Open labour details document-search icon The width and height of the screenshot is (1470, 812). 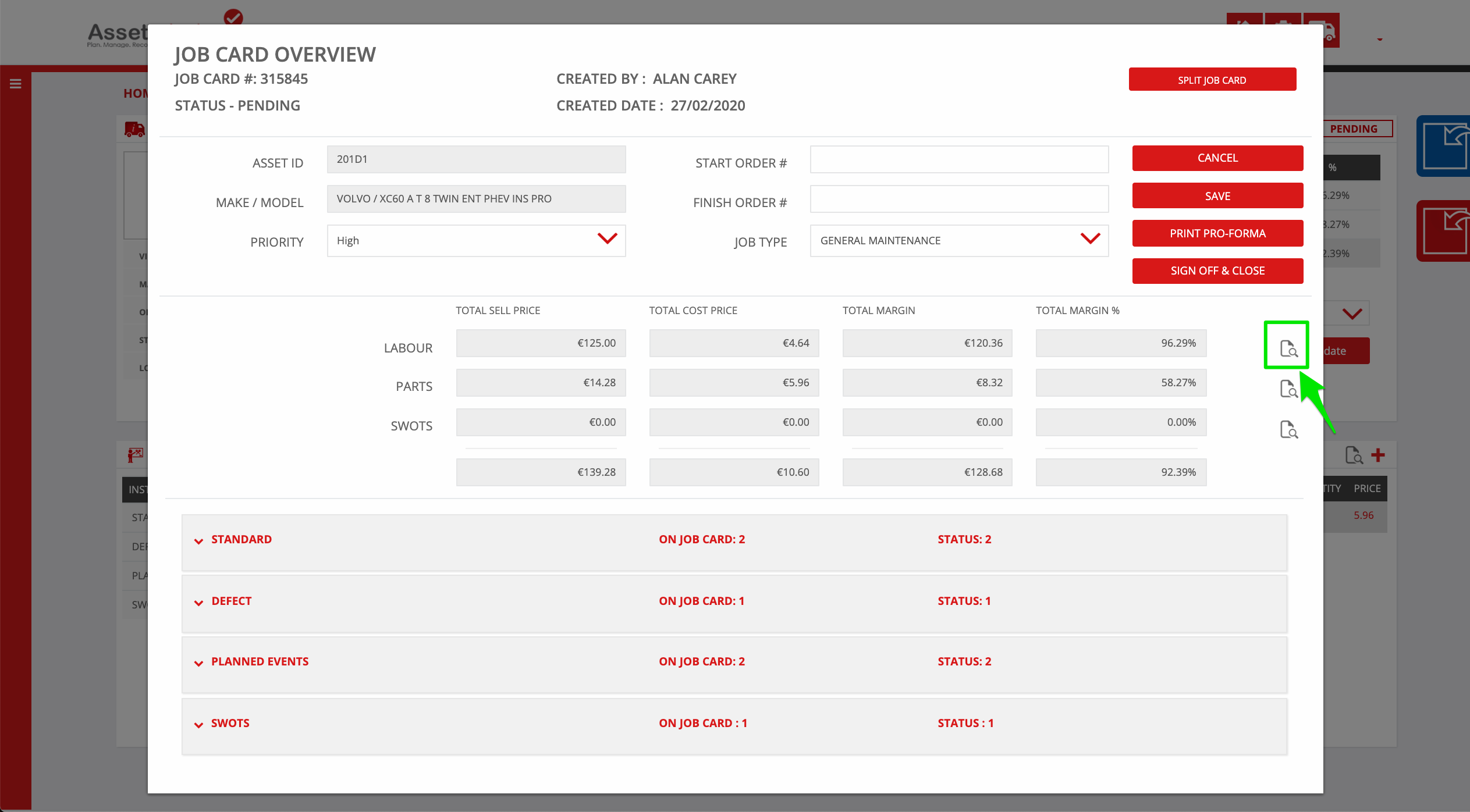pyautogui.click(x=1288, y=348)
